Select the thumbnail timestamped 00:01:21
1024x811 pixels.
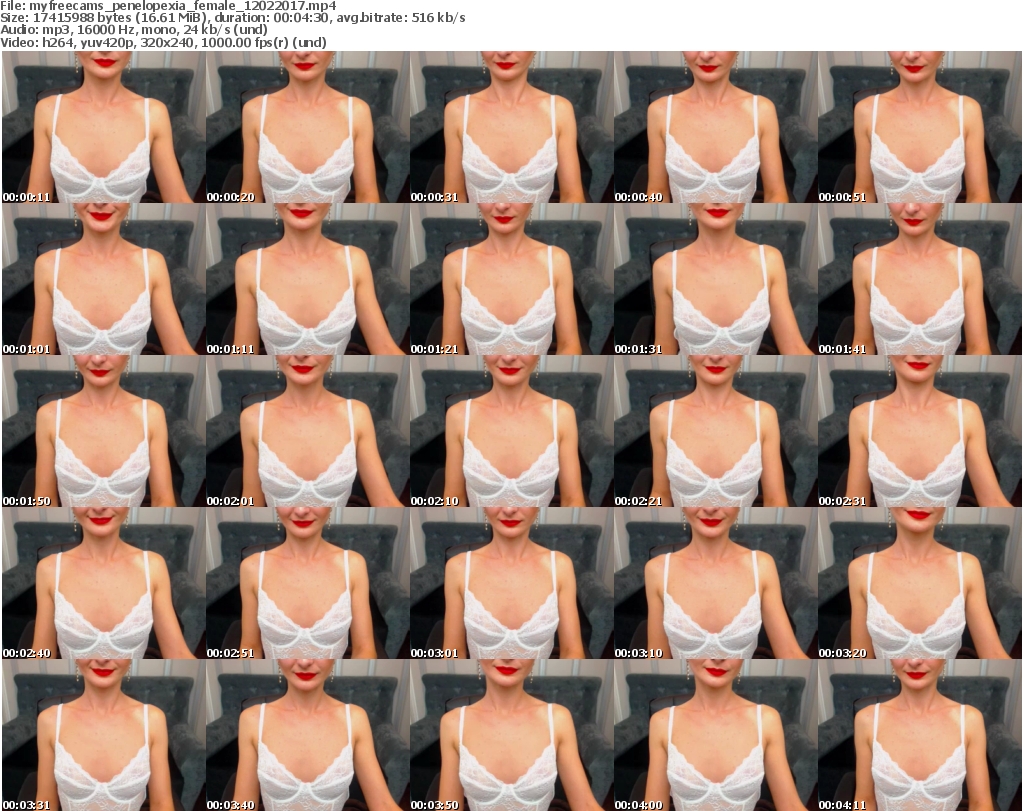click(511, 279)
